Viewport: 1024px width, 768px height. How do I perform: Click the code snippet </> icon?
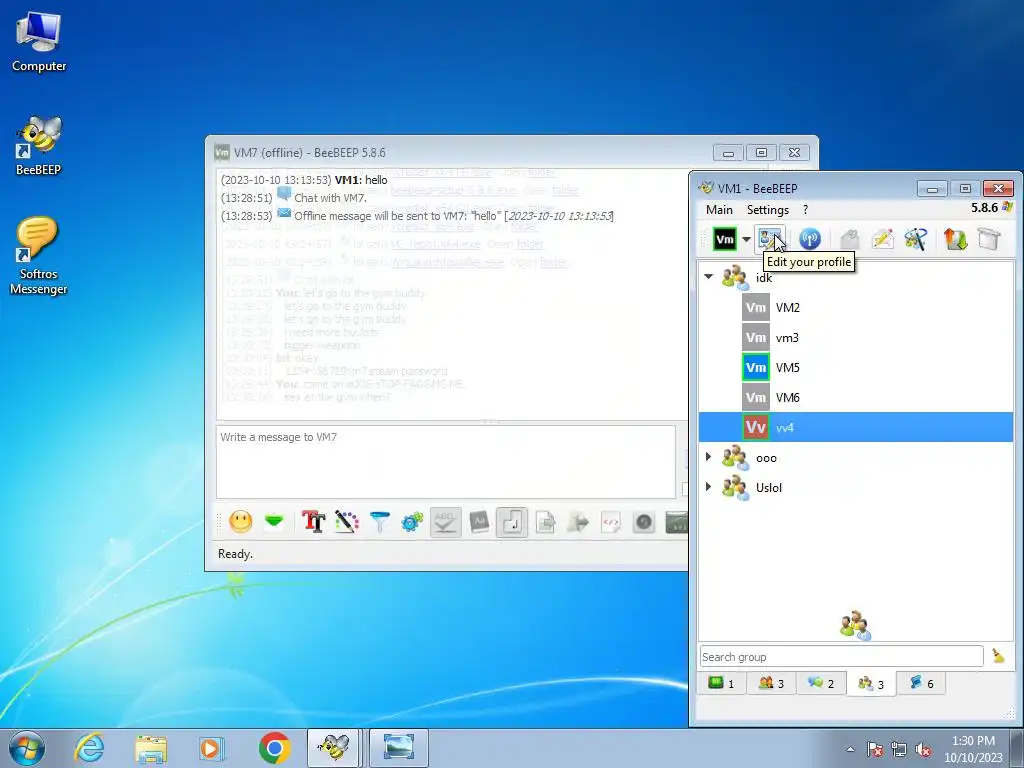[x=611, y=522]
